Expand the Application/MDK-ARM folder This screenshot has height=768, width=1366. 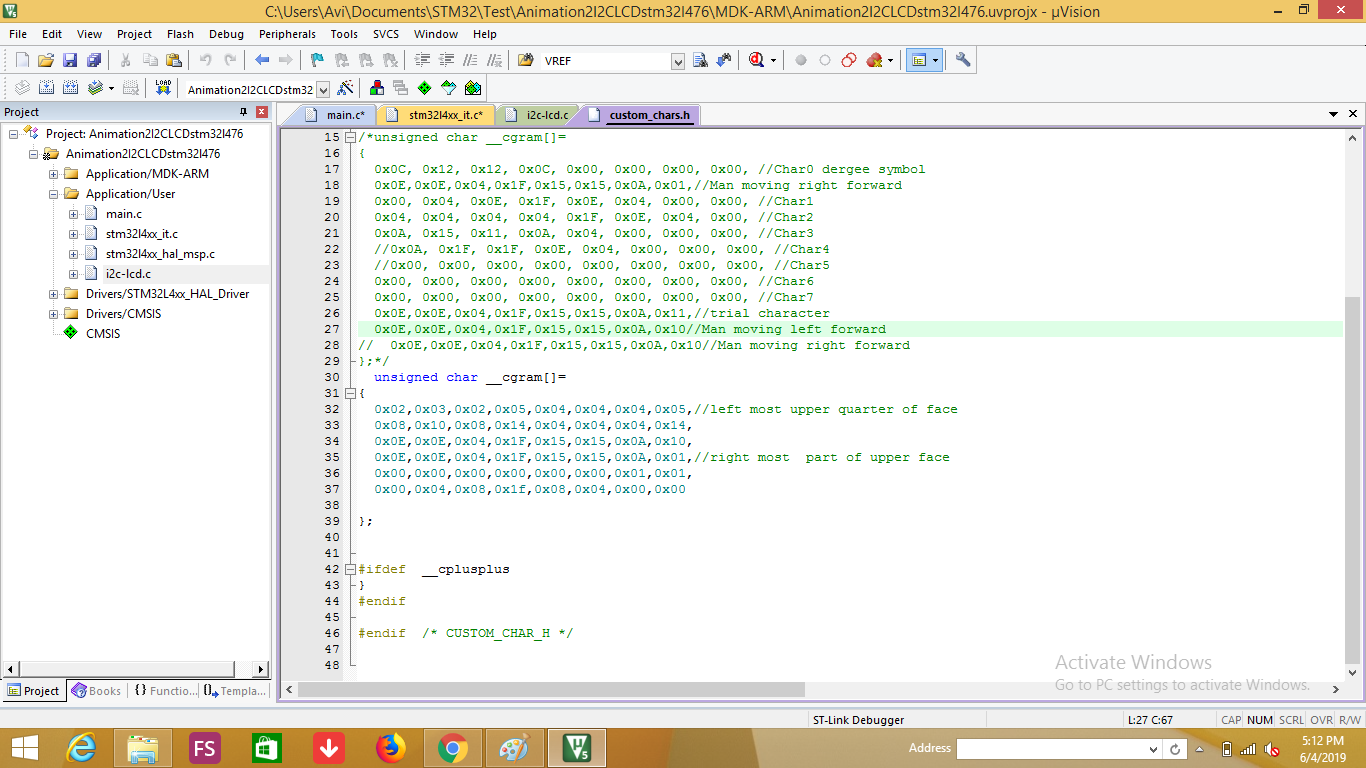point(54,174)
